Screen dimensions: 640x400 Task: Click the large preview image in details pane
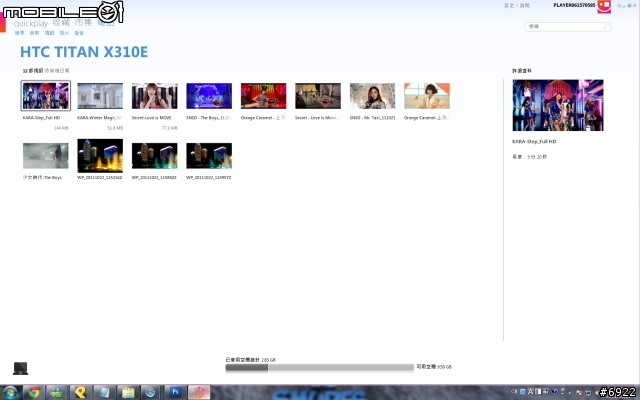tap(558, 105)
